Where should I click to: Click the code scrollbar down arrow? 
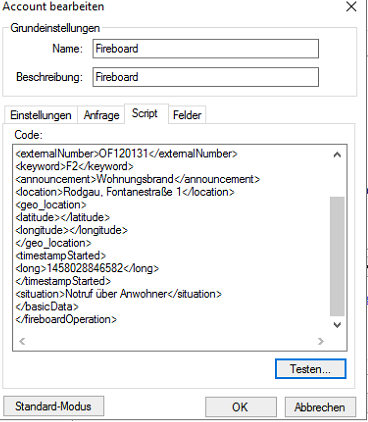(x=337, y=325)
